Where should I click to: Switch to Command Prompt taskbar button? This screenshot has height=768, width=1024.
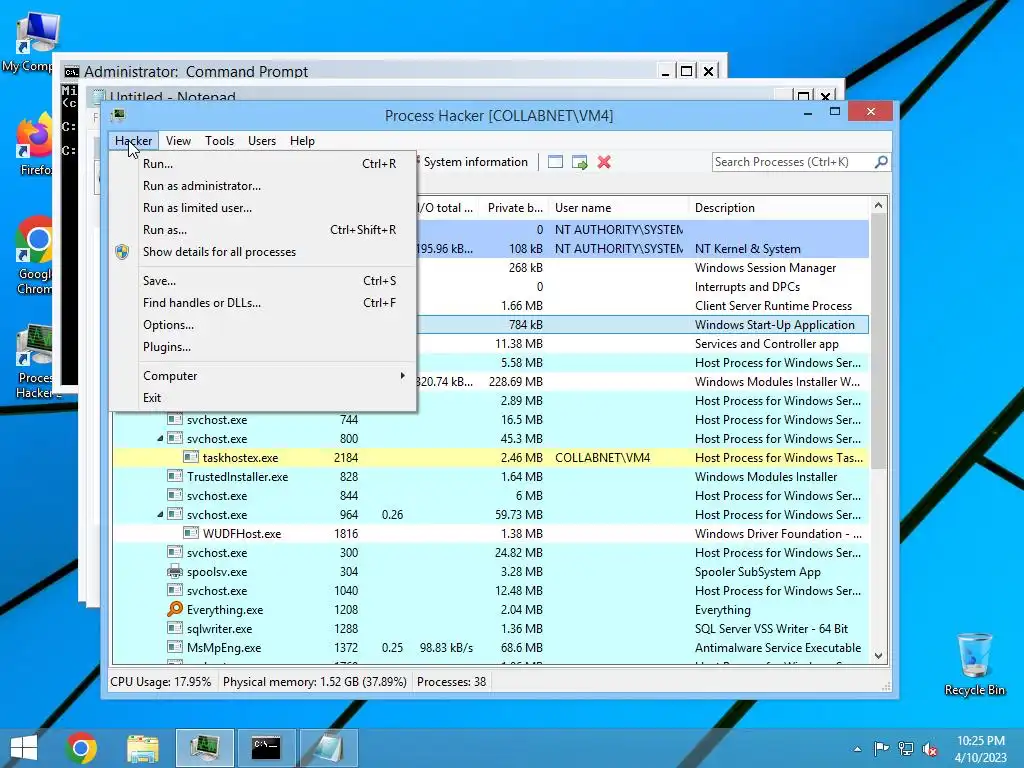[x=266, y=748]
